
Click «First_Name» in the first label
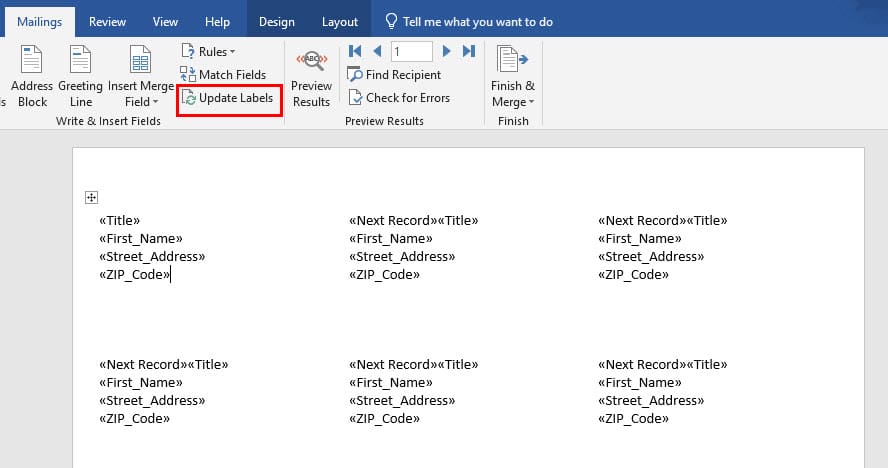tap(140, 239)
